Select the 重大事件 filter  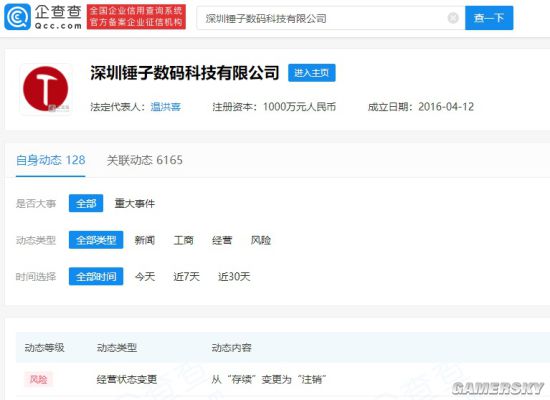tap(135, 203)
